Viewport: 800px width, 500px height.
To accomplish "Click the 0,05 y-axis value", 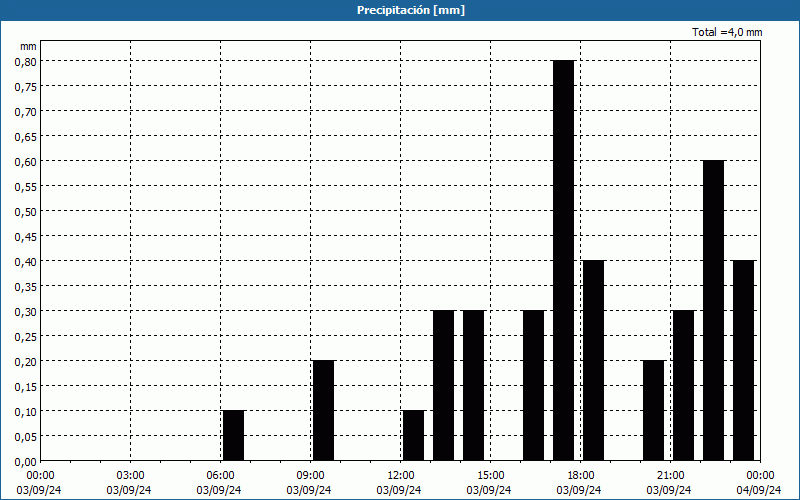I will pyautogui.click(x=26, y=436).
